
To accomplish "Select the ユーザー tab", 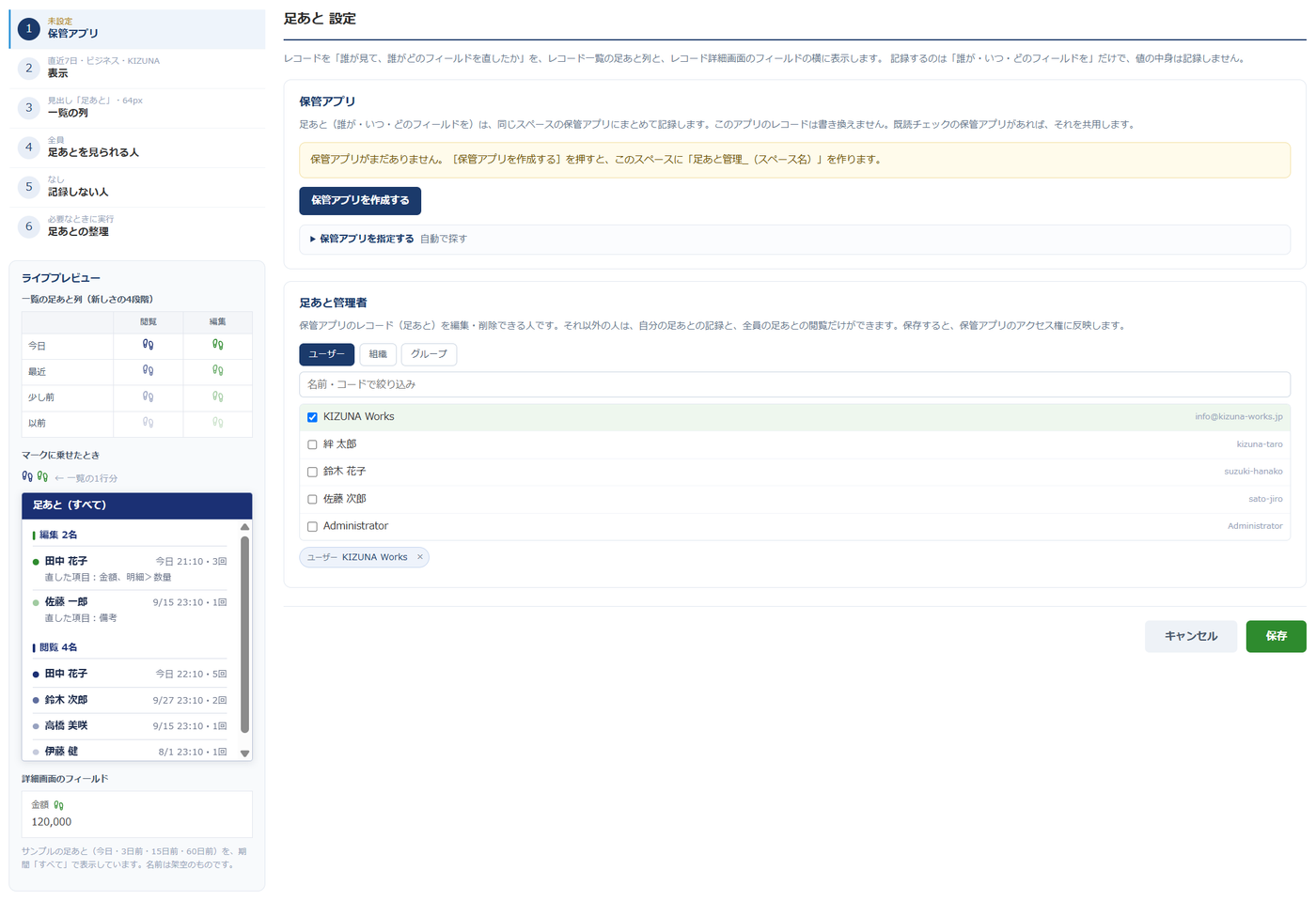I will coord(326,354).
